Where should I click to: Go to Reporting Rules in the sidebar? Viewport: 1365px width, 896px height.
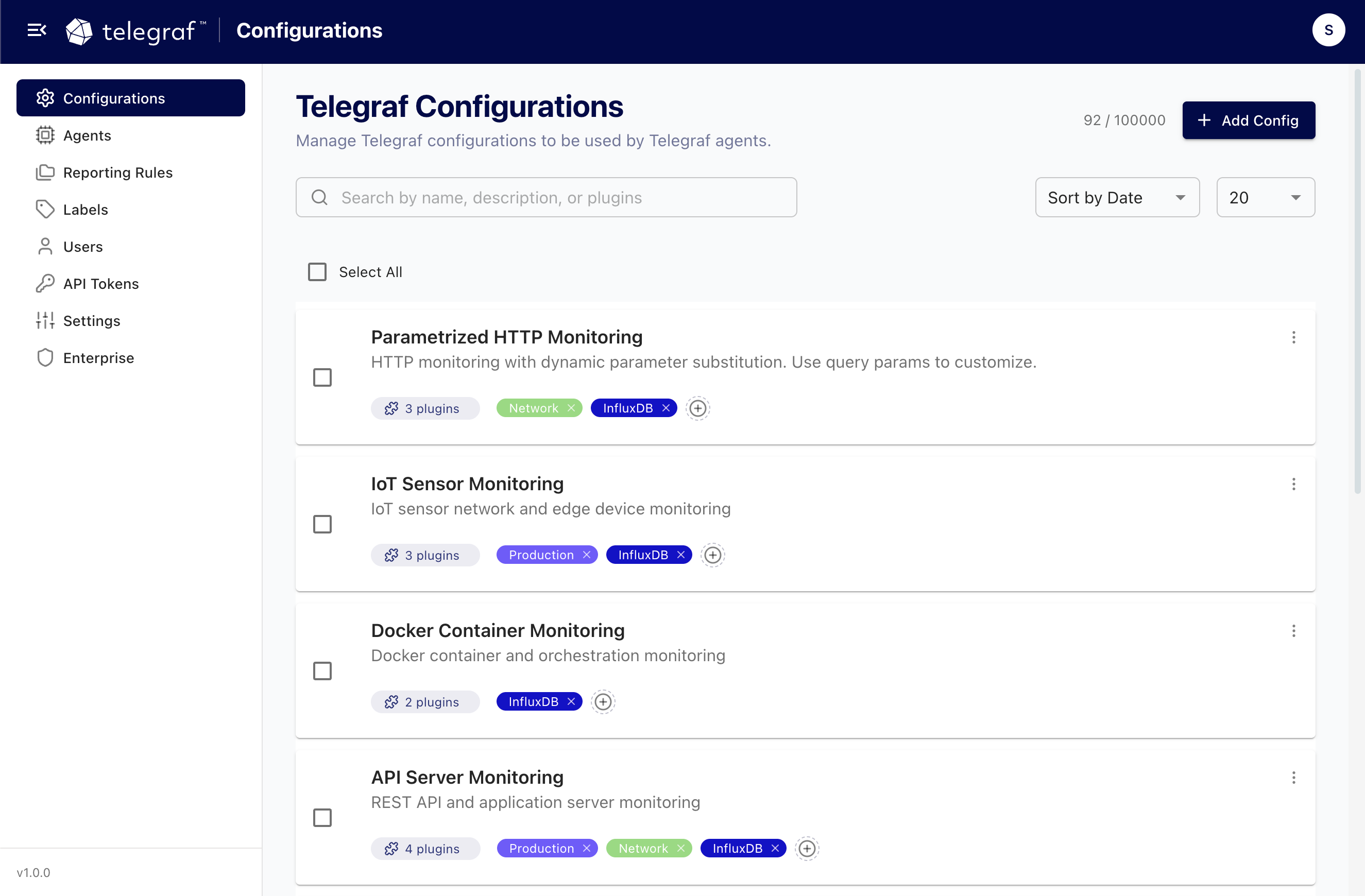tap(131, 173)
